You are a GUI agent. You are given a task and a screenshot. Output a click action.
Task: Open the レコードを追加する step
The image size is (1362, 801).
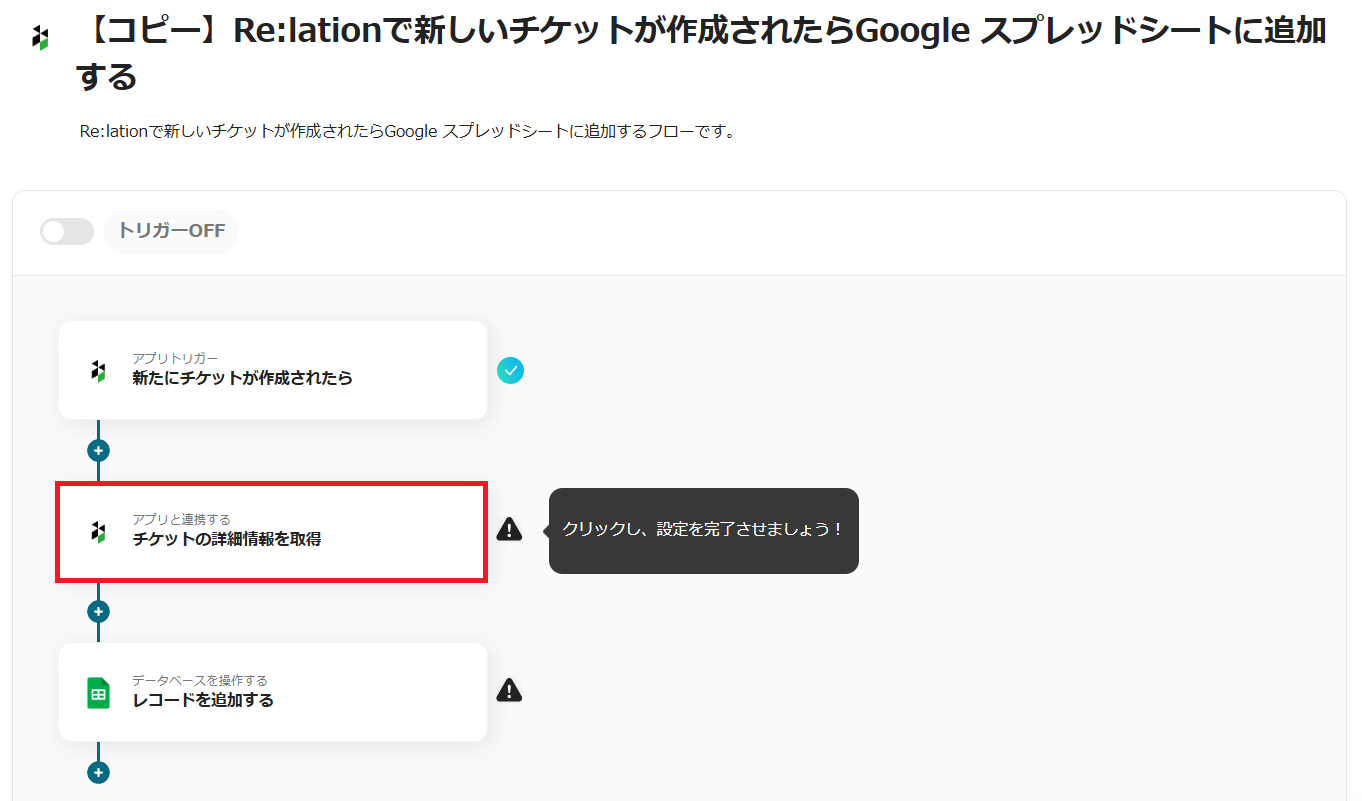point(272,692)
